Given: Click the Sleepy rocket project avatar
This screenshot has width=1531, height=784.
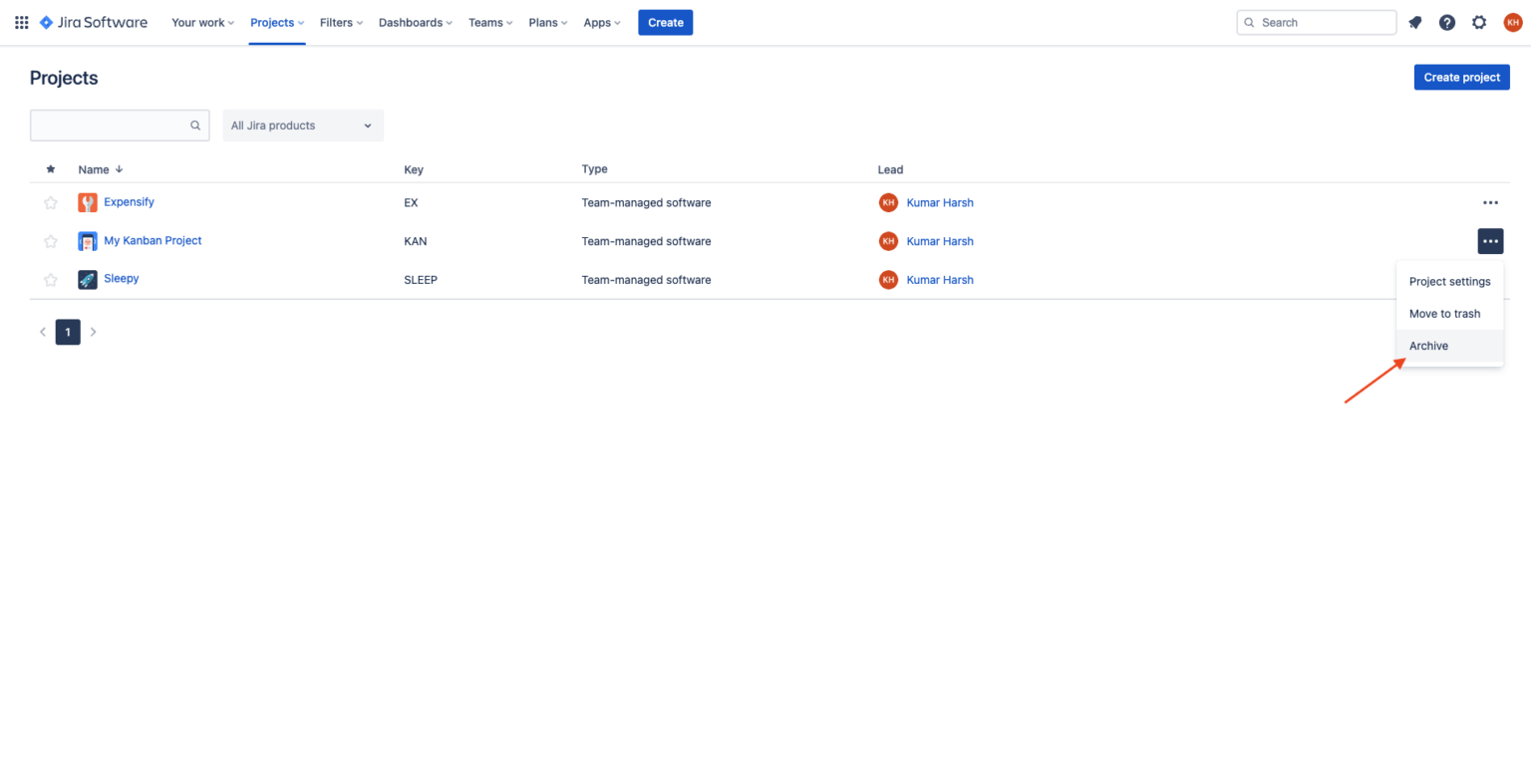Looking at the screenshot, I should tap(87, 279).
